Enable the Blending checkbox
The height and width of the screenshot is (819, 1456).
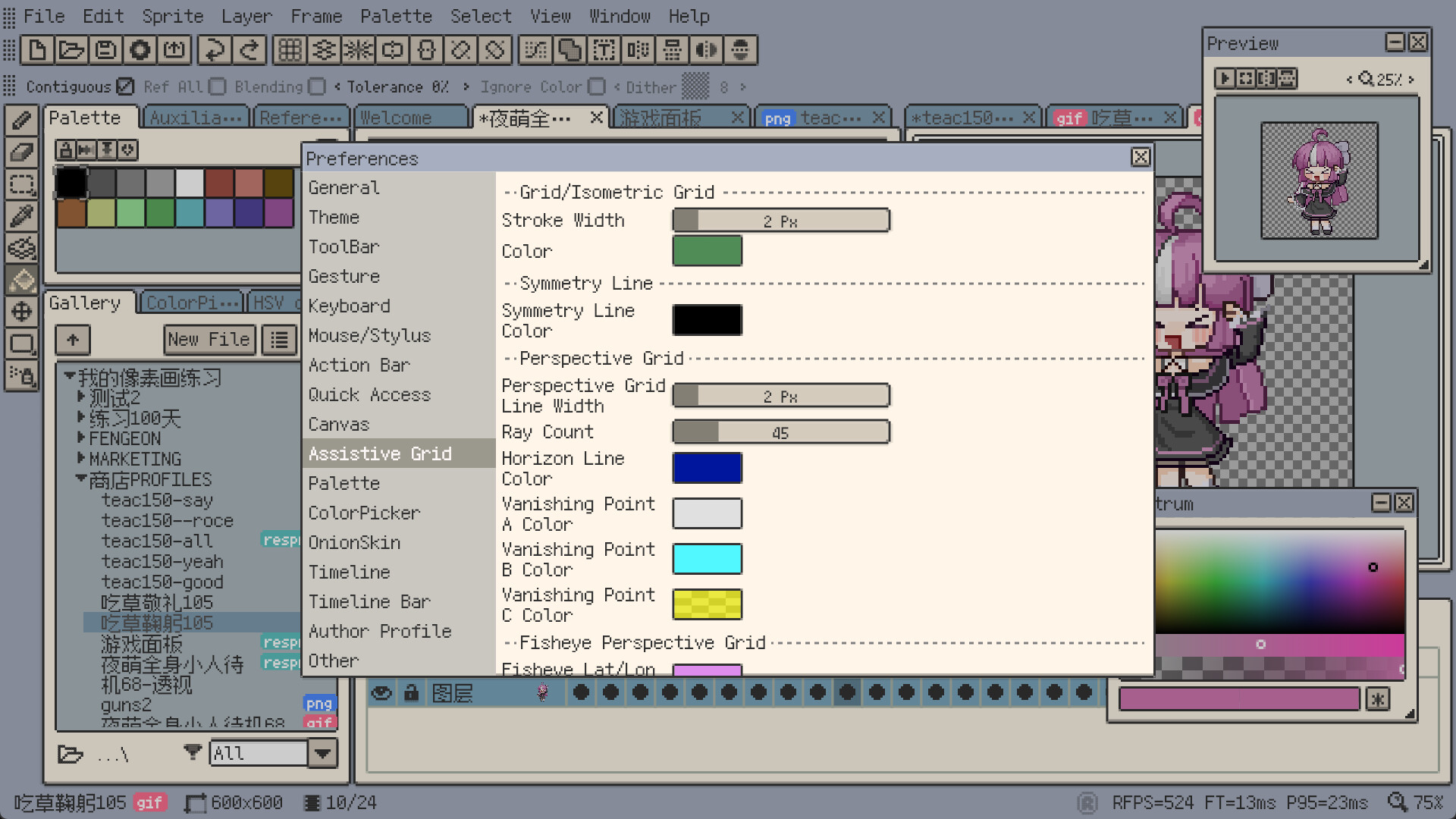(316, 86)
